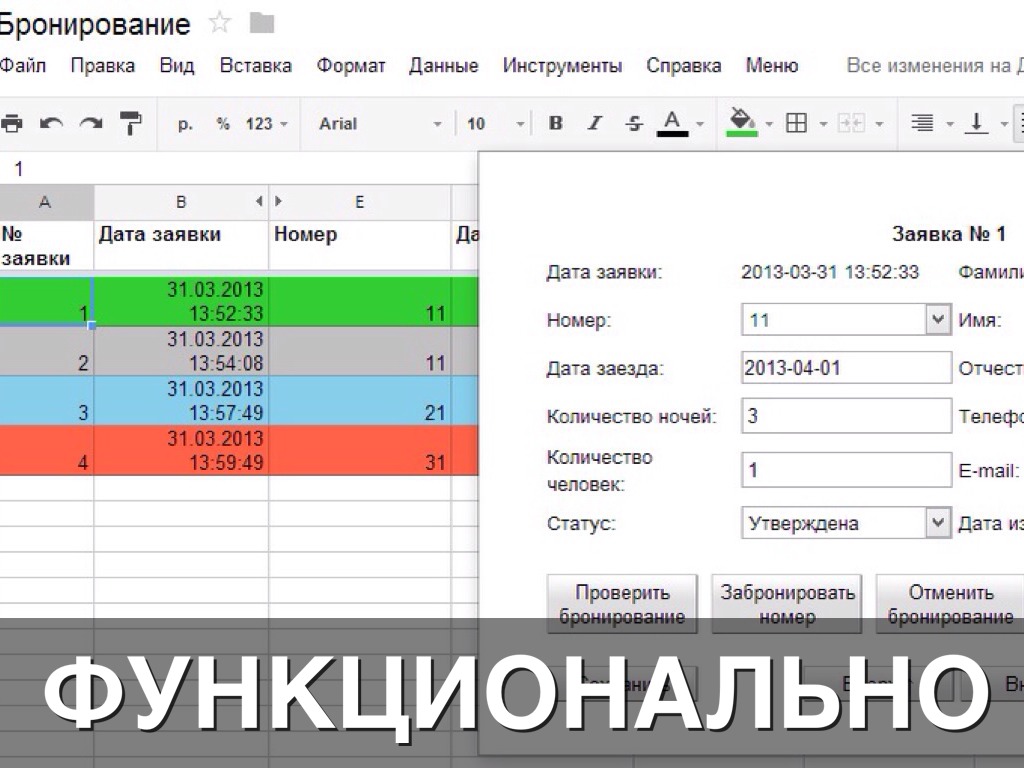Click the print icon in the toolbar
Viewport: 1024px width, 768px height.
point(11,124)
